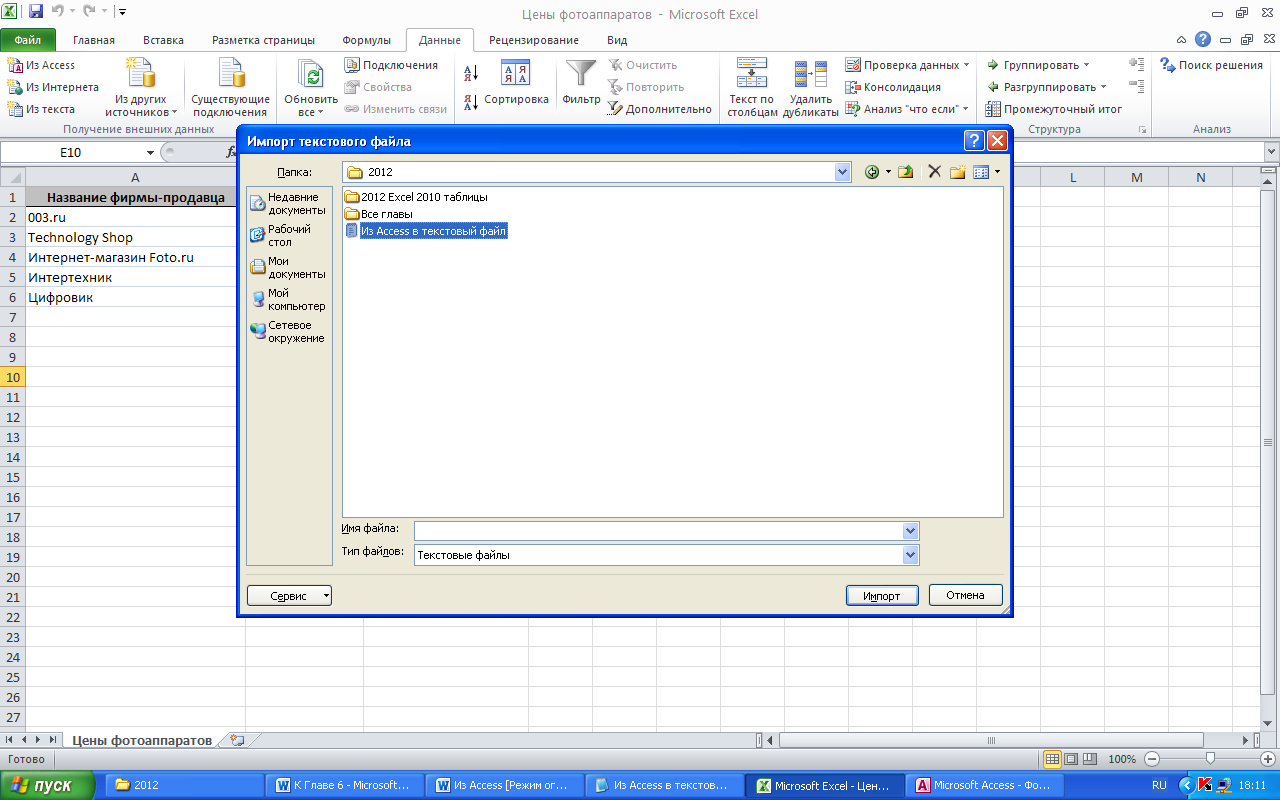Click Поиск решения solver
Viewport: 1280px width, 800px height.
coord(1211,65)
